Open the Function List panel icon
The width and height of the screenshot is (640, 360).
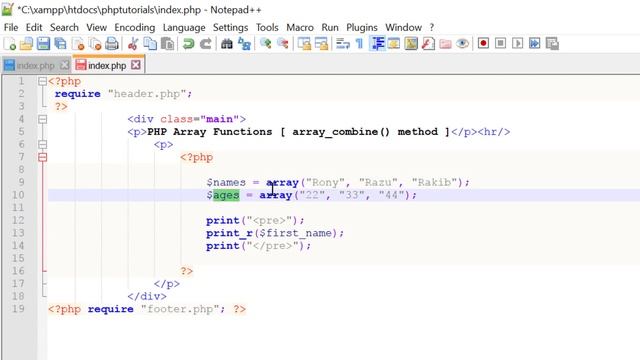click(x=428, y=44)
